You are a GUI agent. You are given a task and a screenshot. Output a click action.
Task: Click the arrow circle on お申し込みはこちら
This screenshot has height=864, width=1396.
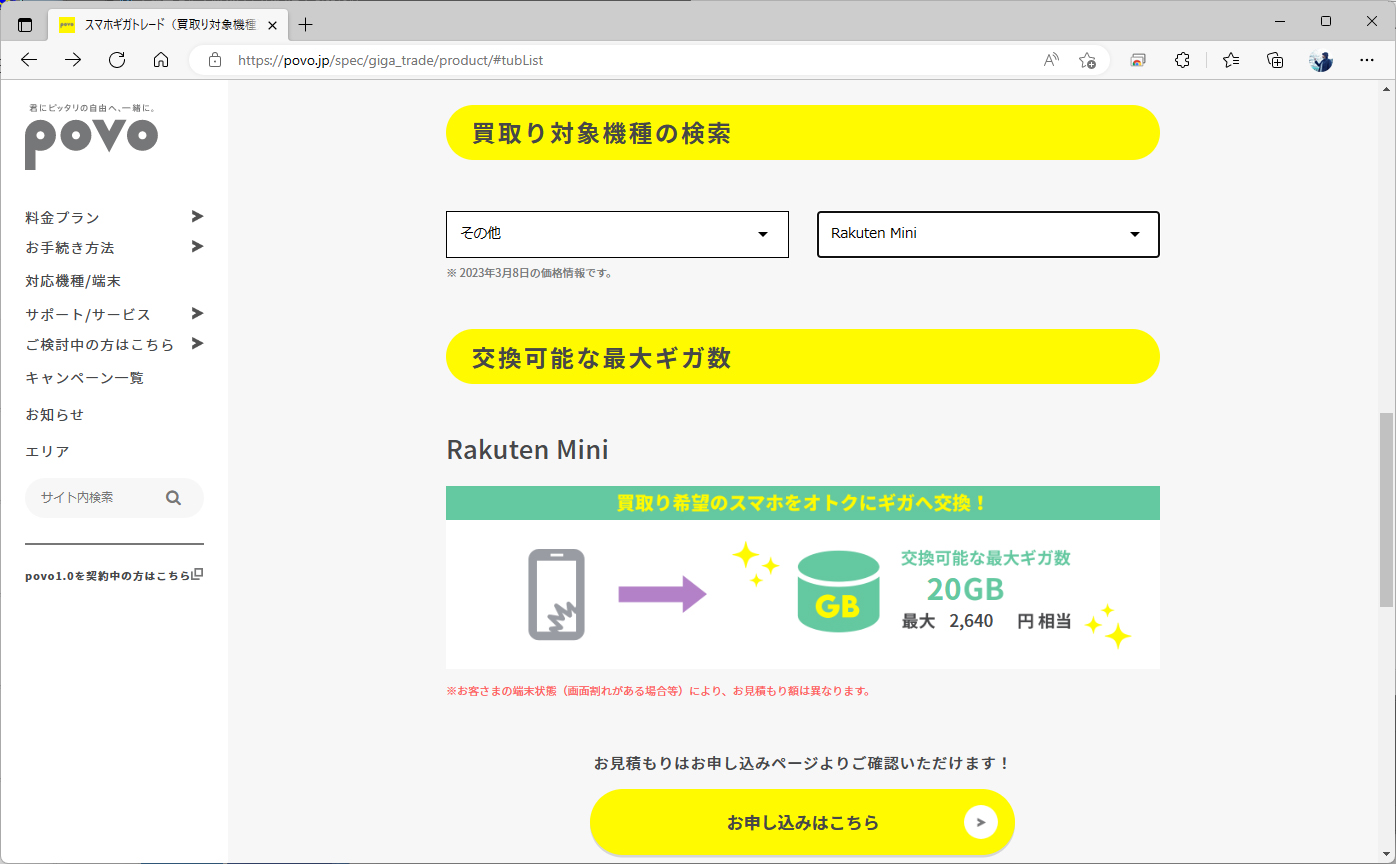click(x=980, y=822)
